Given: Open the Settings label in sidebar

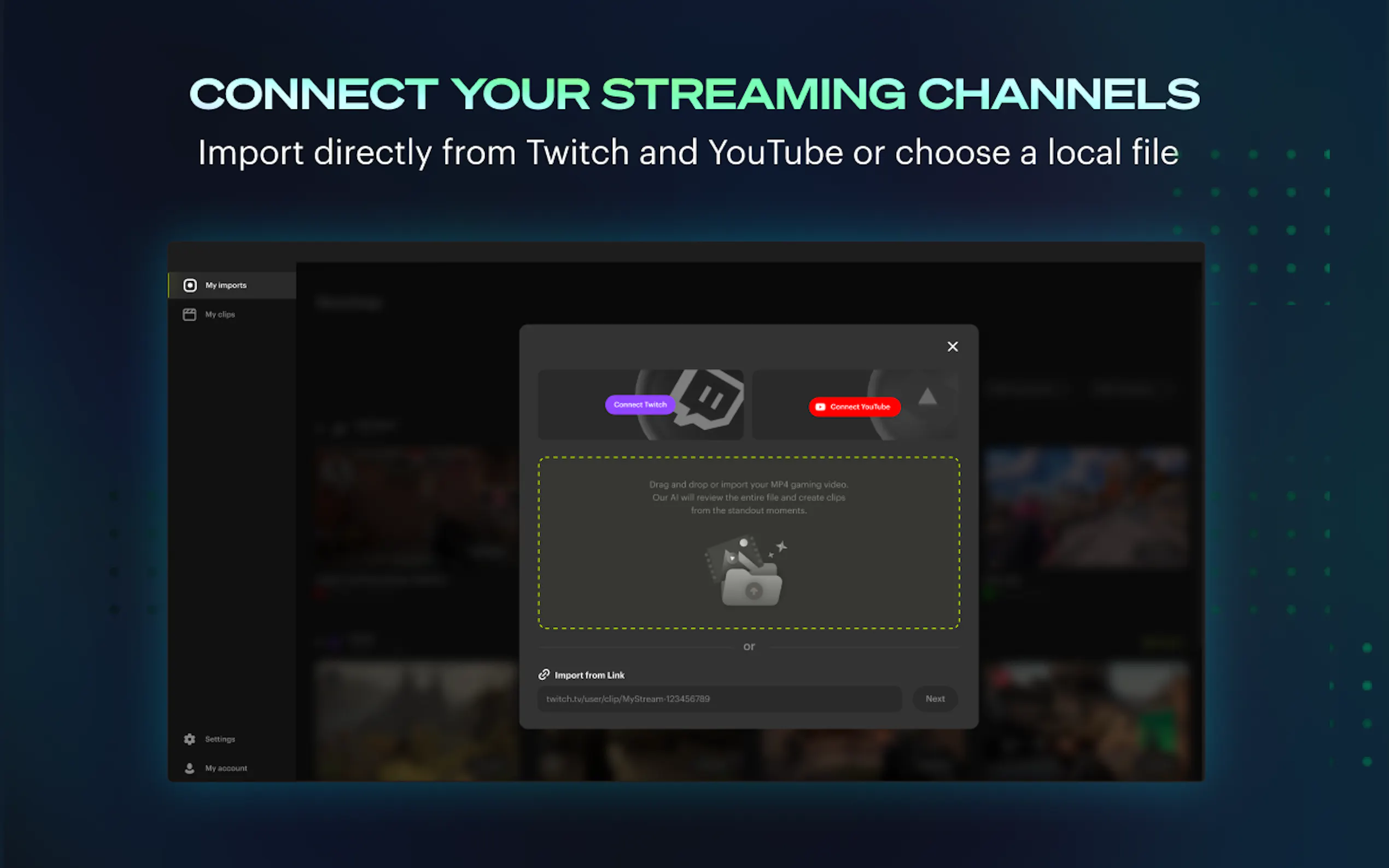Looking at the screenshot, I should point(220,740).
